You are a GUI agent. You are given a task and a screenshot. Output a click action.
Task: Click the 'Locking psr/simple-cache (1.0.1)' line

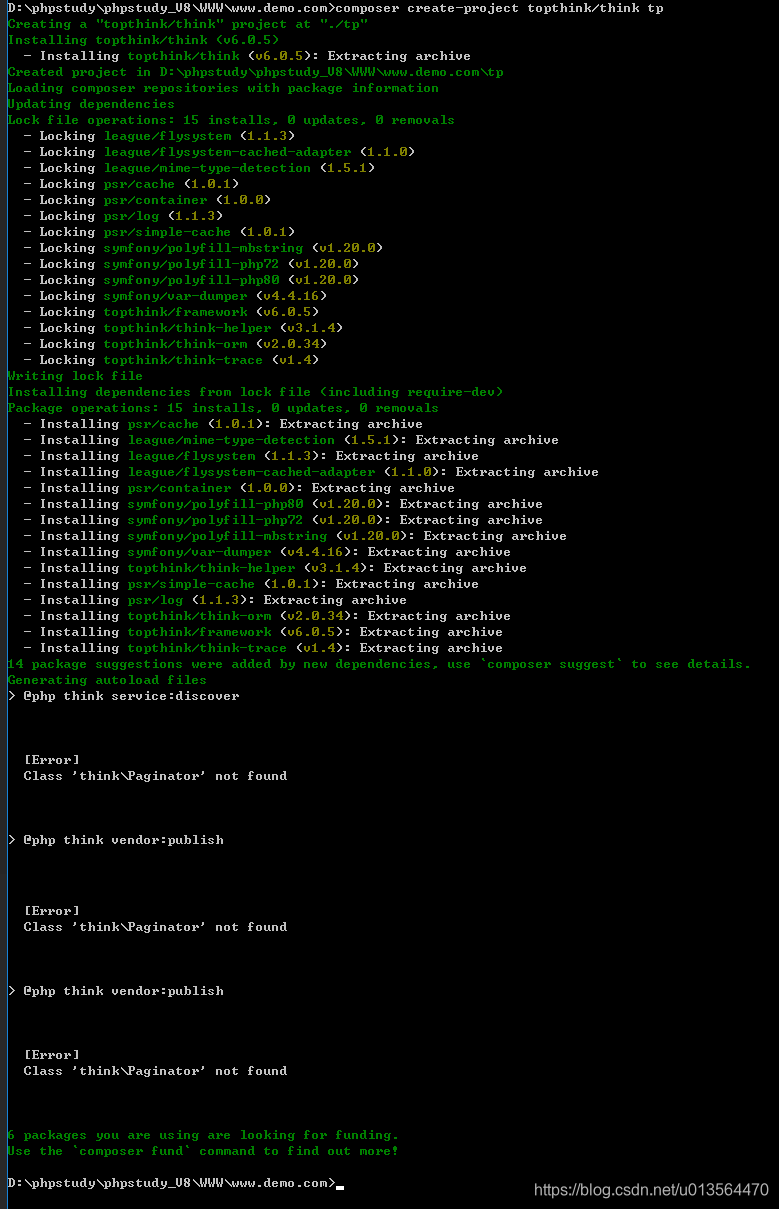159,232
